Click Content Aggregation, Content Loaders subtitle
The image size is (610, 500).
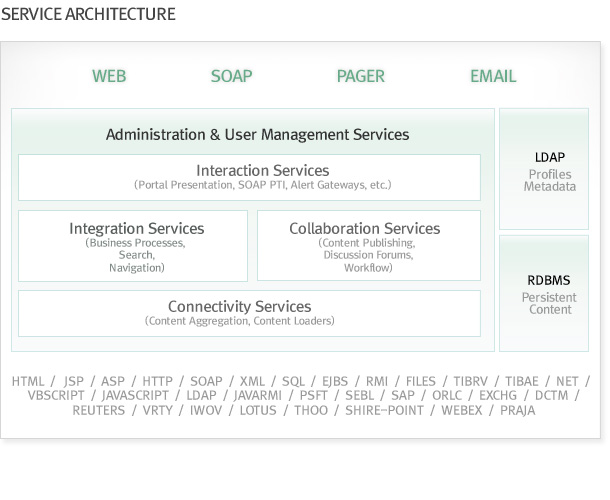tap(240, 321)
